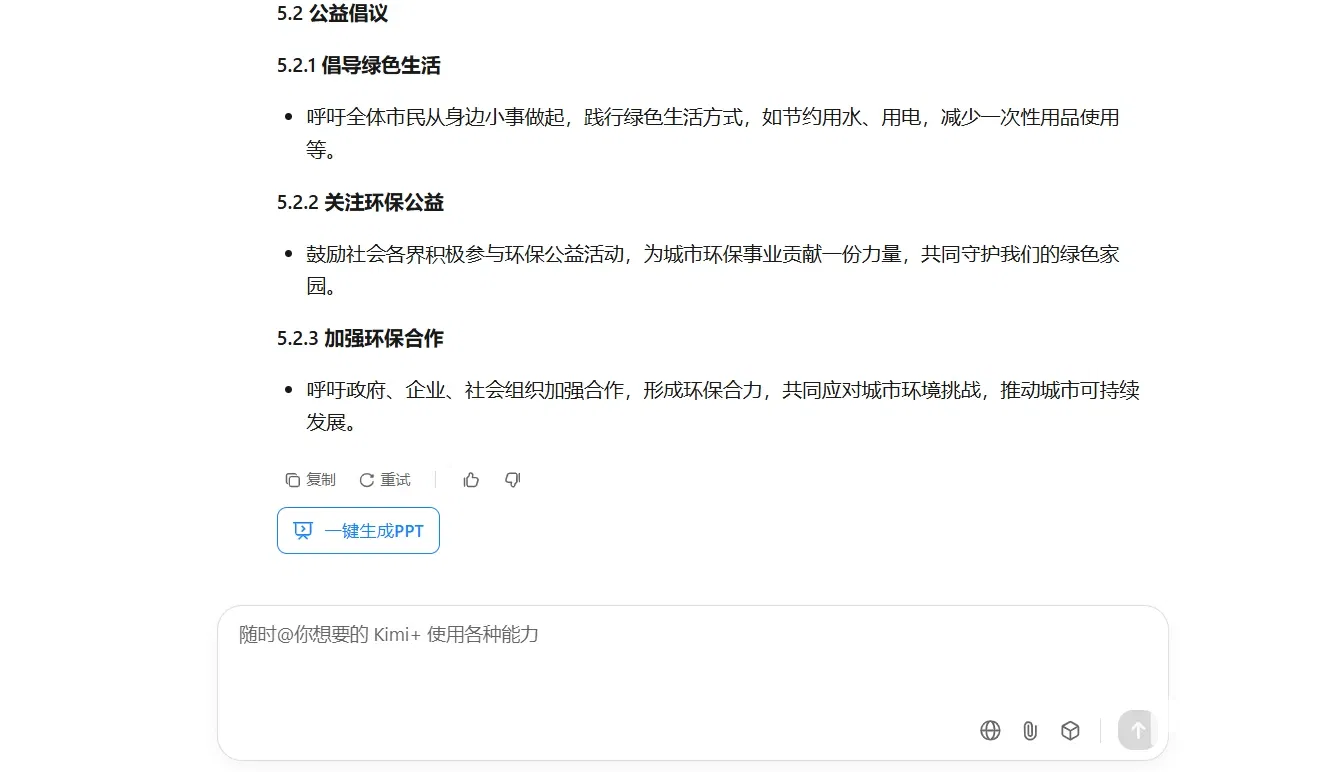This screenshot has width=1331, height=772.
Task: Toggle the globe web search icon
Action: pos(990,731)
